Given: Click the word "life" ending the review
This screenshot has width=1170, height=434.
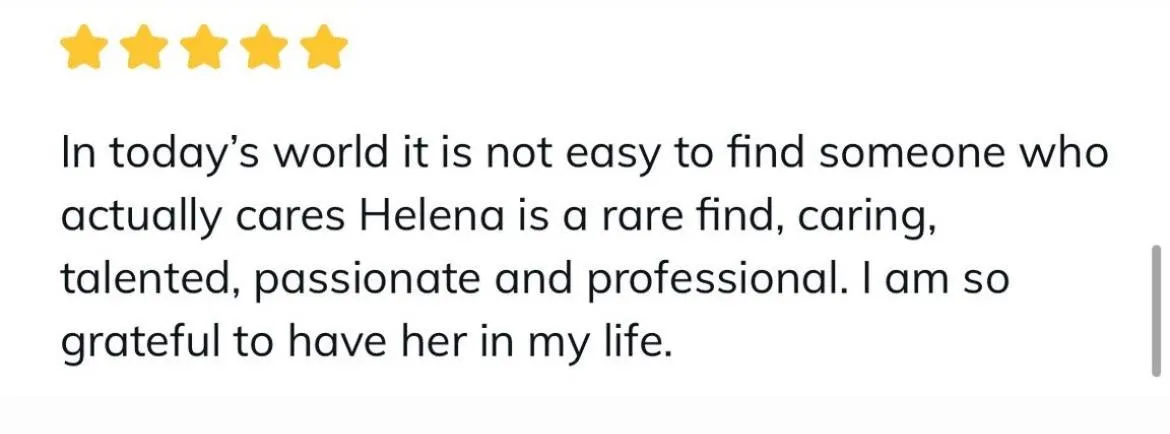Looking at the screenshot, I should point(639,342).
